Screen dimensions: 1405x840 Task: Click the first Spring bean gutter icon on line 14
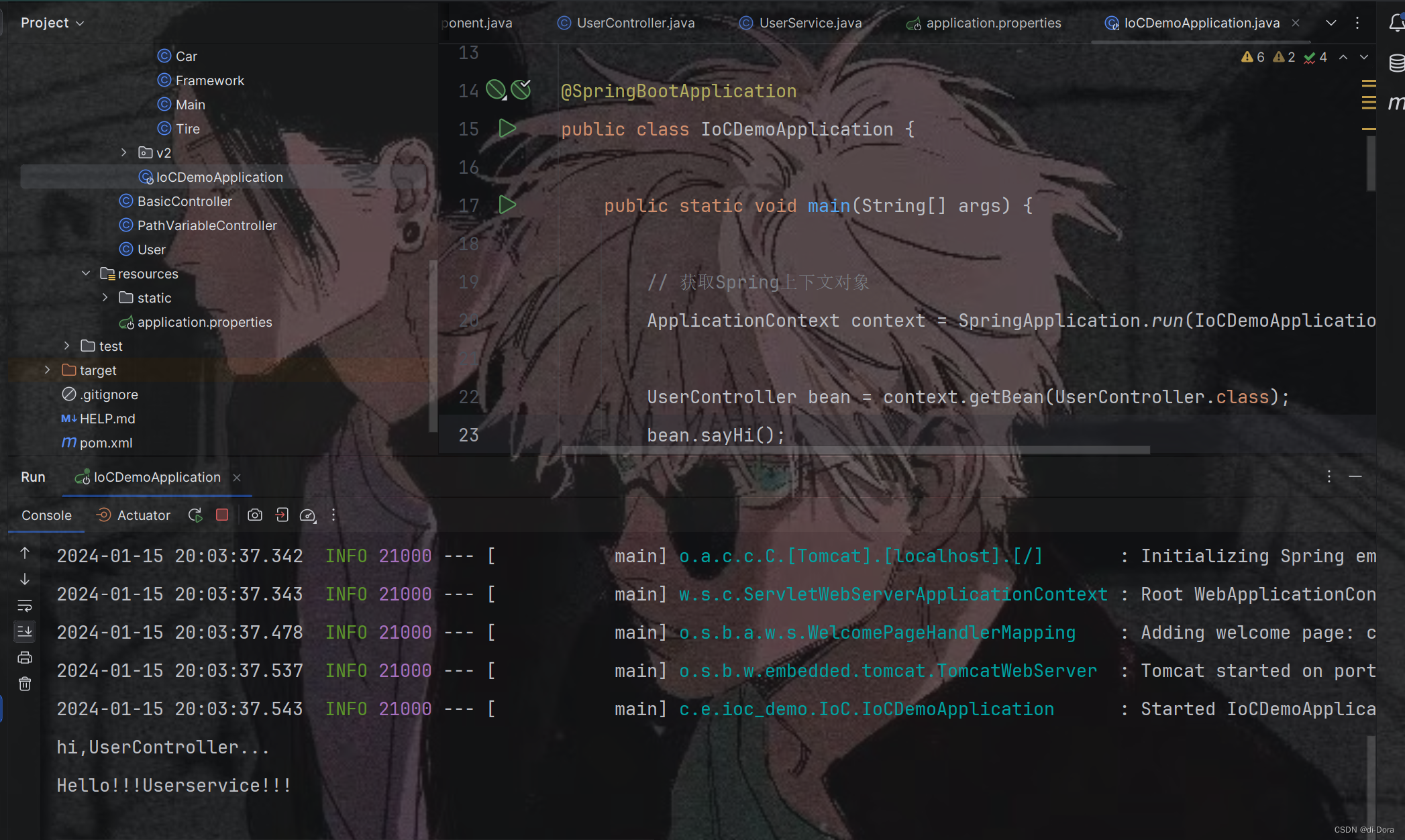[496, 89]
